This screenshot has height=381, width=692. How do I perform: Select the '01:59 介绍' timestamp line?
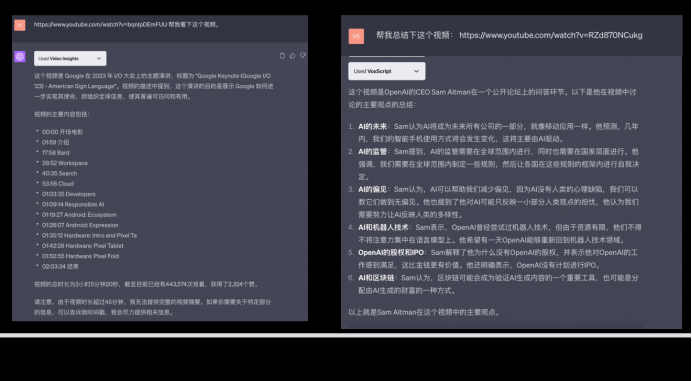tap(56, 142)
